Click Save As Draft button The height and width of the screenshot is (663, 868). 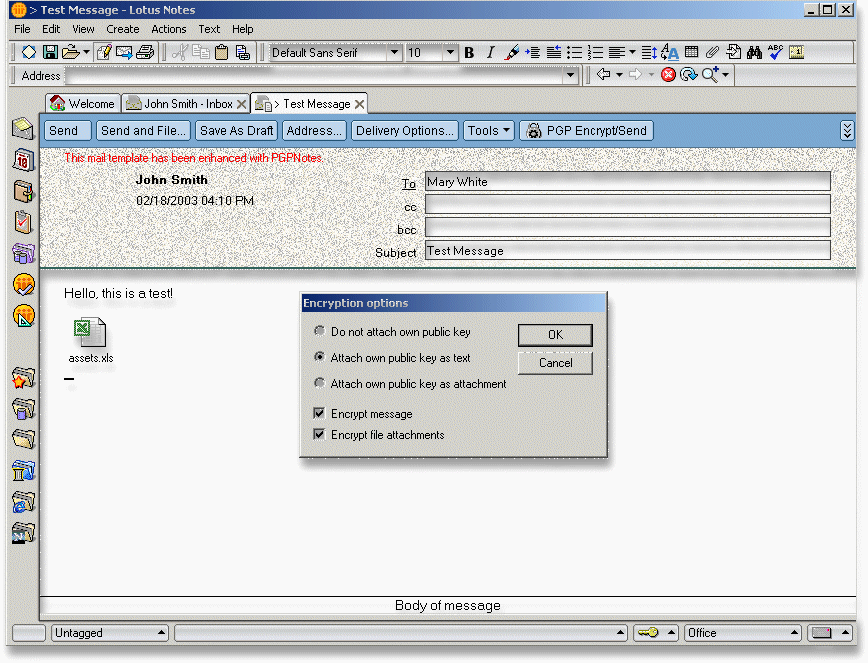pyautogui.click(x=236, y=131)
